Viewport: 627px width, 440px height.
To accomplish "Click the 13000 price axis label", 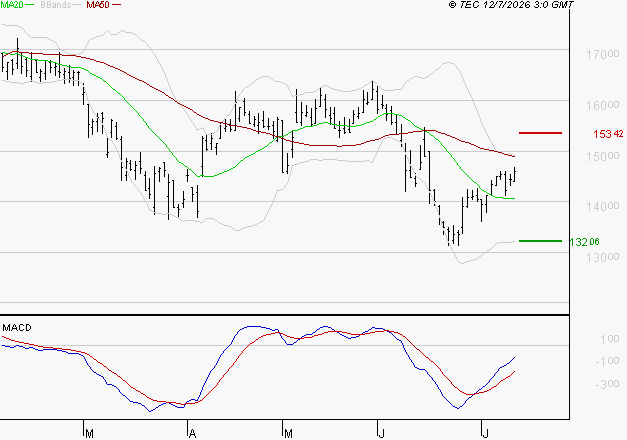I will point(602,257).
